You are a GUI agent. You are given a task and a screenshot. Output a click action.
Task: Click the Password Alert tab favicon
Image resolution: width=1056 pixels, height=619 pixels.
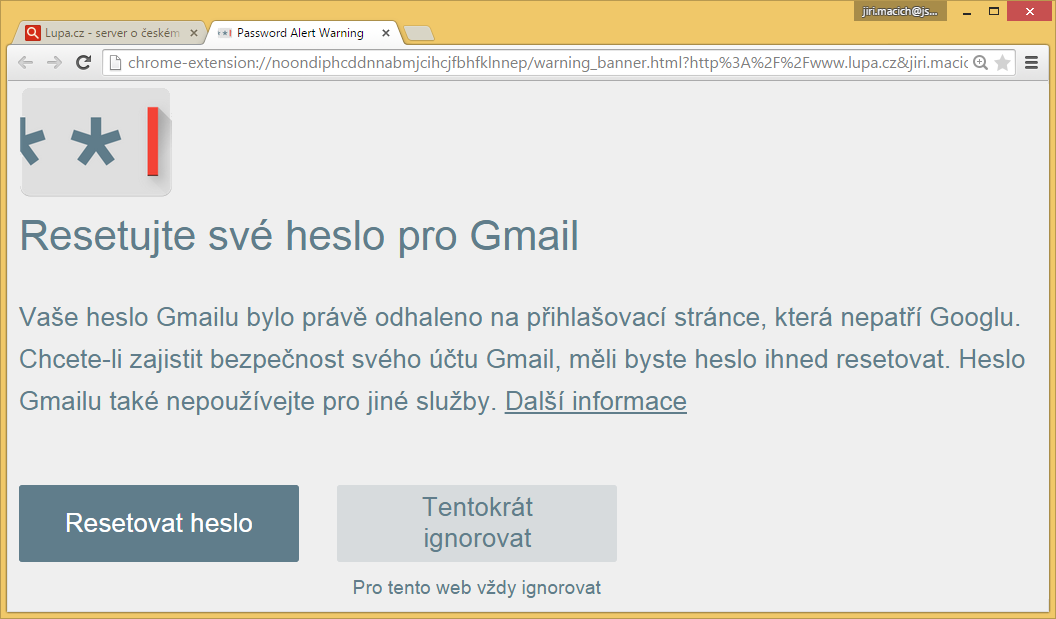(224, 32)
